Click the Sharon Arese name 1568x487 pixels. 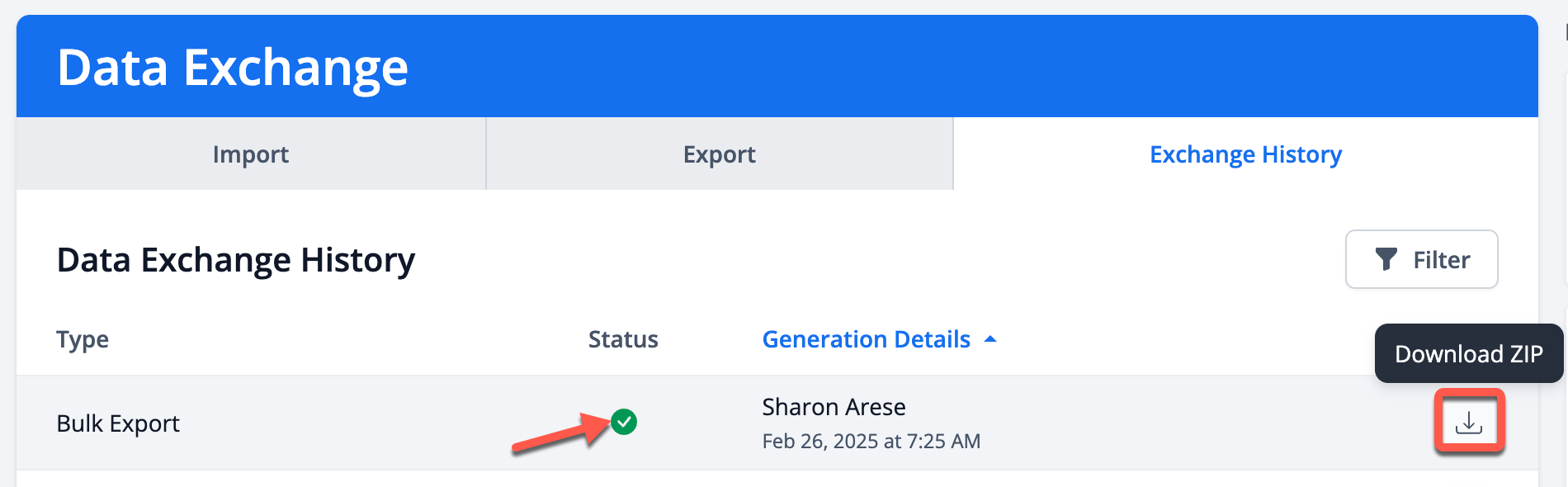click(834, 407)
